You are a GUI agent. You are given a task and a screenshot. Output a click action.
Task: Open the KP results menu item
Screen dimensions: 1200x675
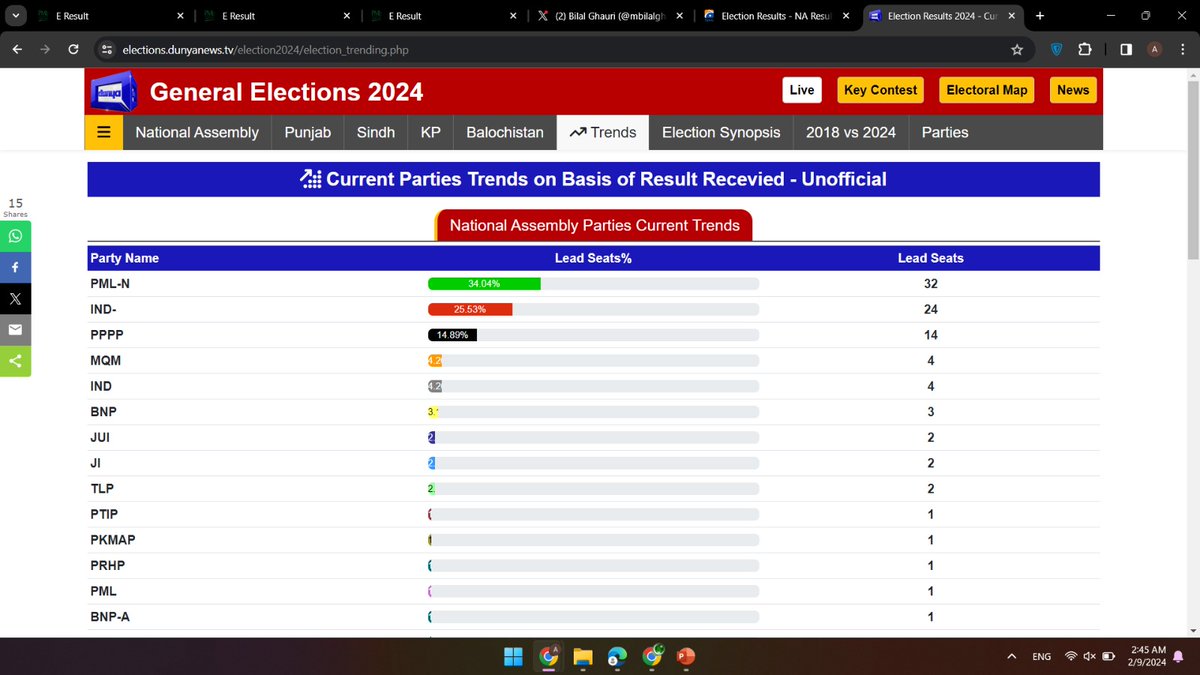(x=430, y=132)
